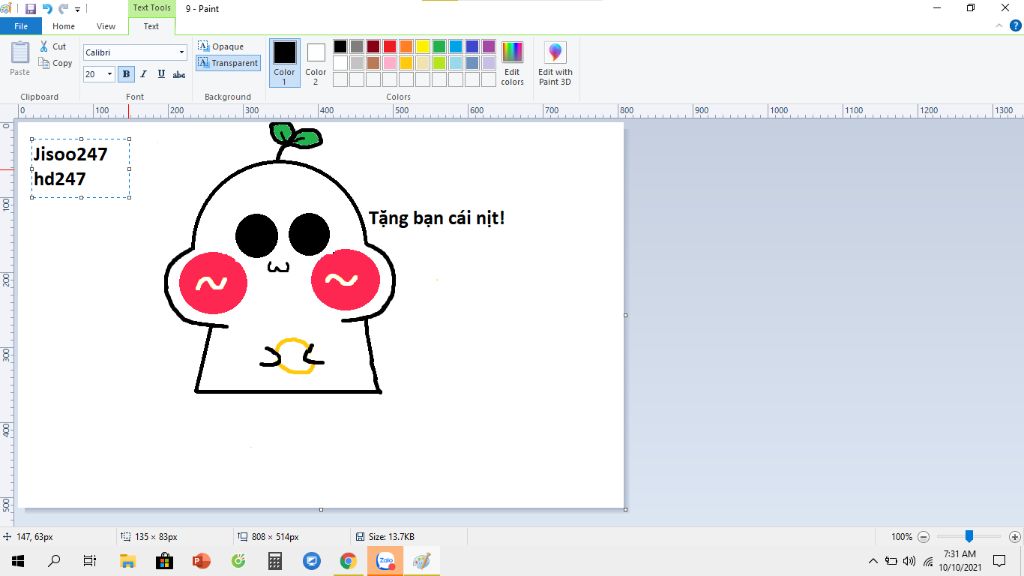Screen dimensions: 1024x576
Task: Open the Customize Quick Access Toolbar arrow
Action: (x=77, y=9)
